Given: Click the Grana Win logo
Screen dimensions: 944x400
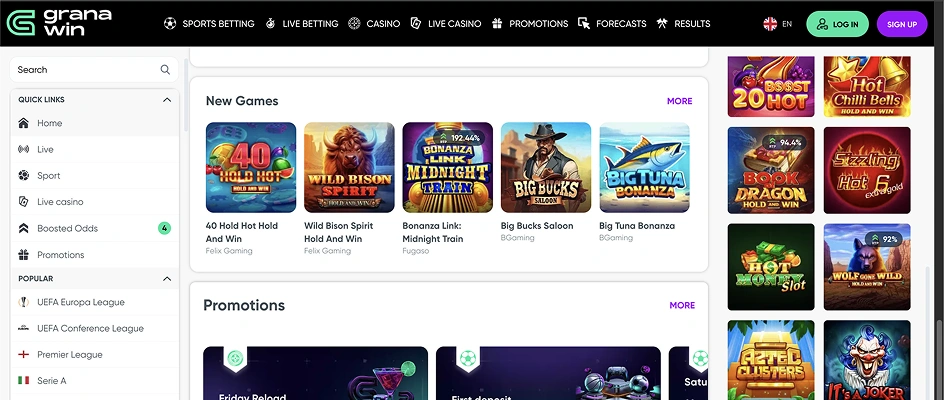Looking at the screenshot, I should point(59,23).
